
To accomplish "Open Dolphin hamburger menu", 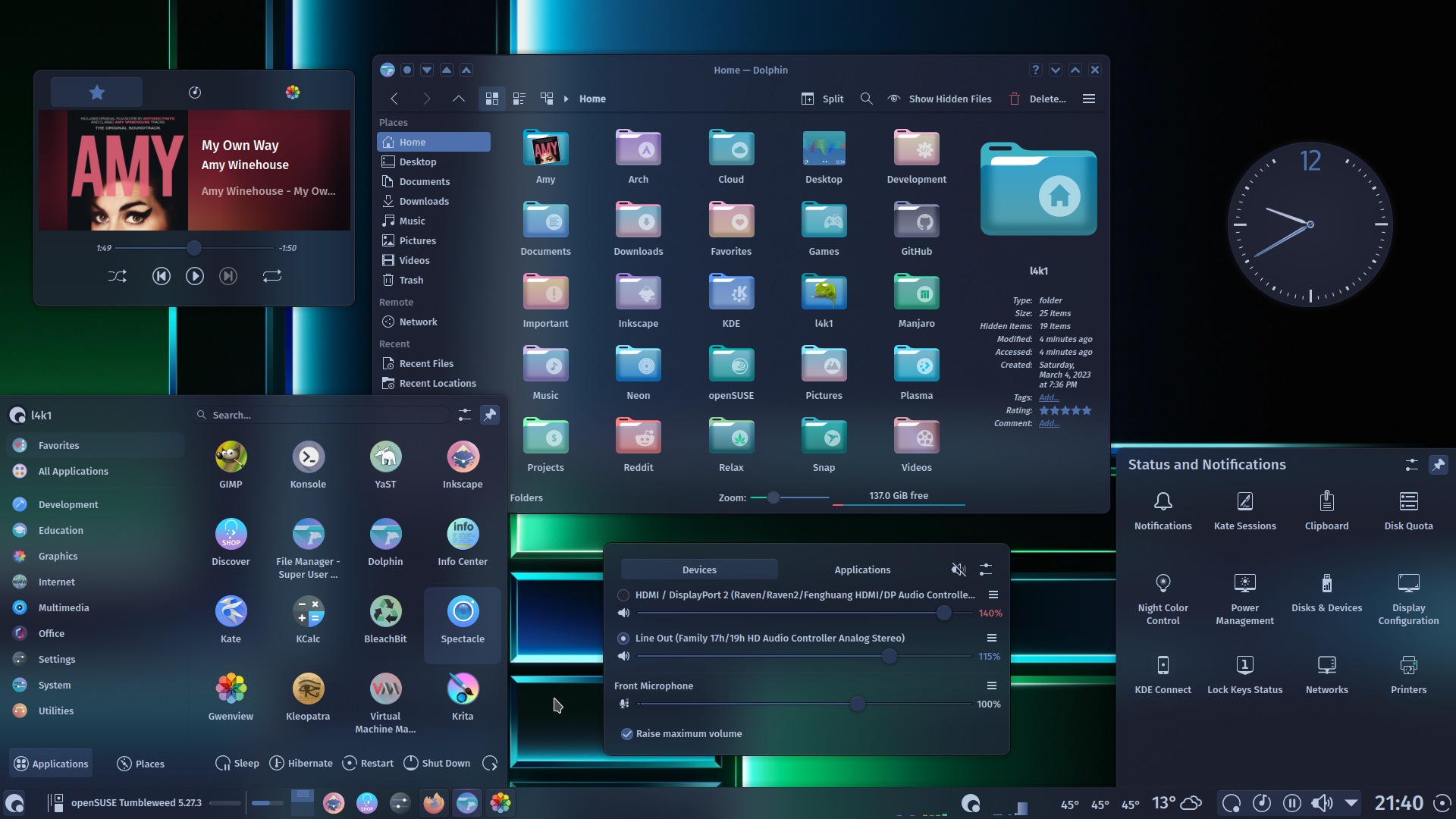I will tap(1089, 99).
